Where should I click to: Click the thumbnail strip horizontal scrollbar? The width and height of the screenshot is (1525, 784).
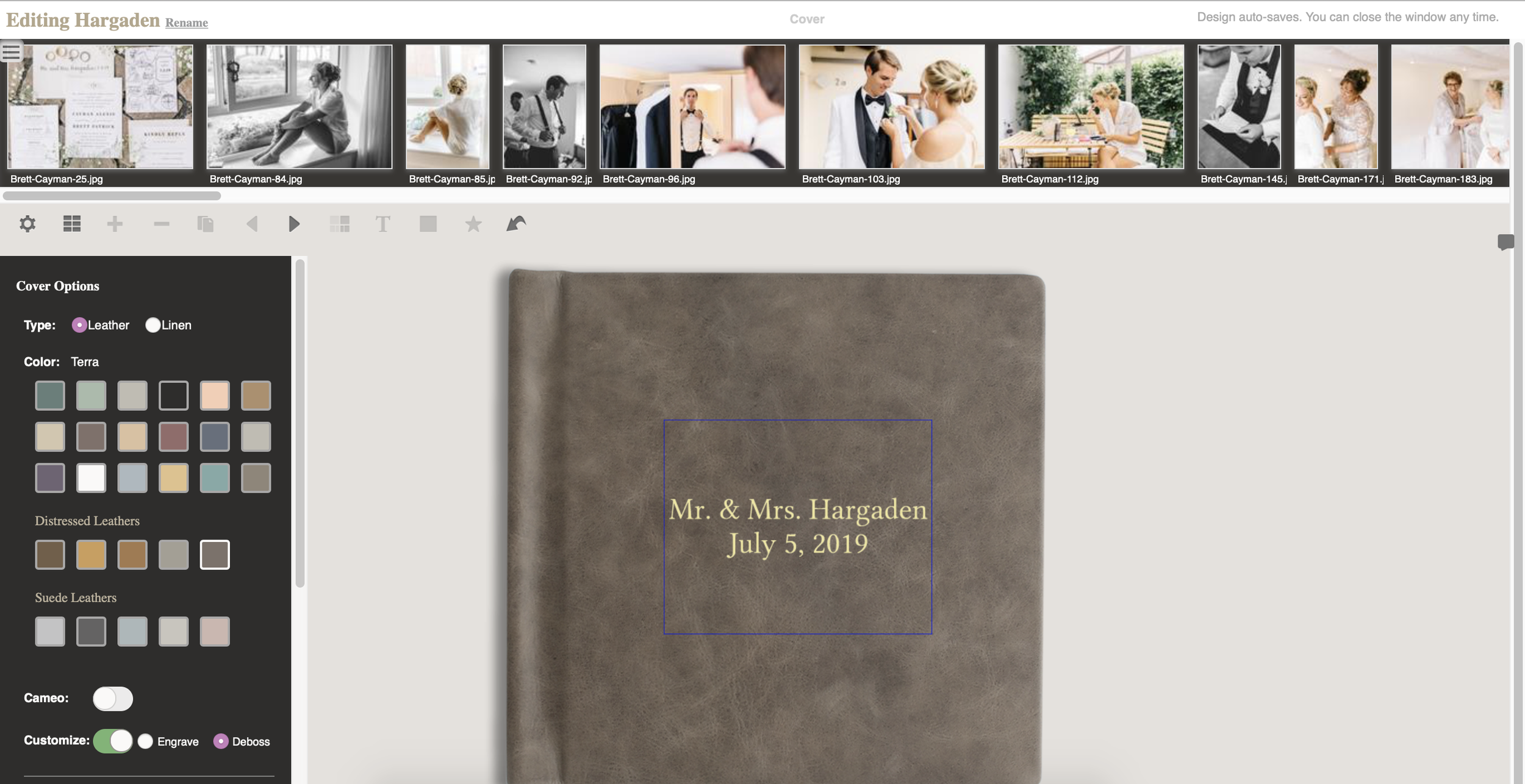(112, 196)
